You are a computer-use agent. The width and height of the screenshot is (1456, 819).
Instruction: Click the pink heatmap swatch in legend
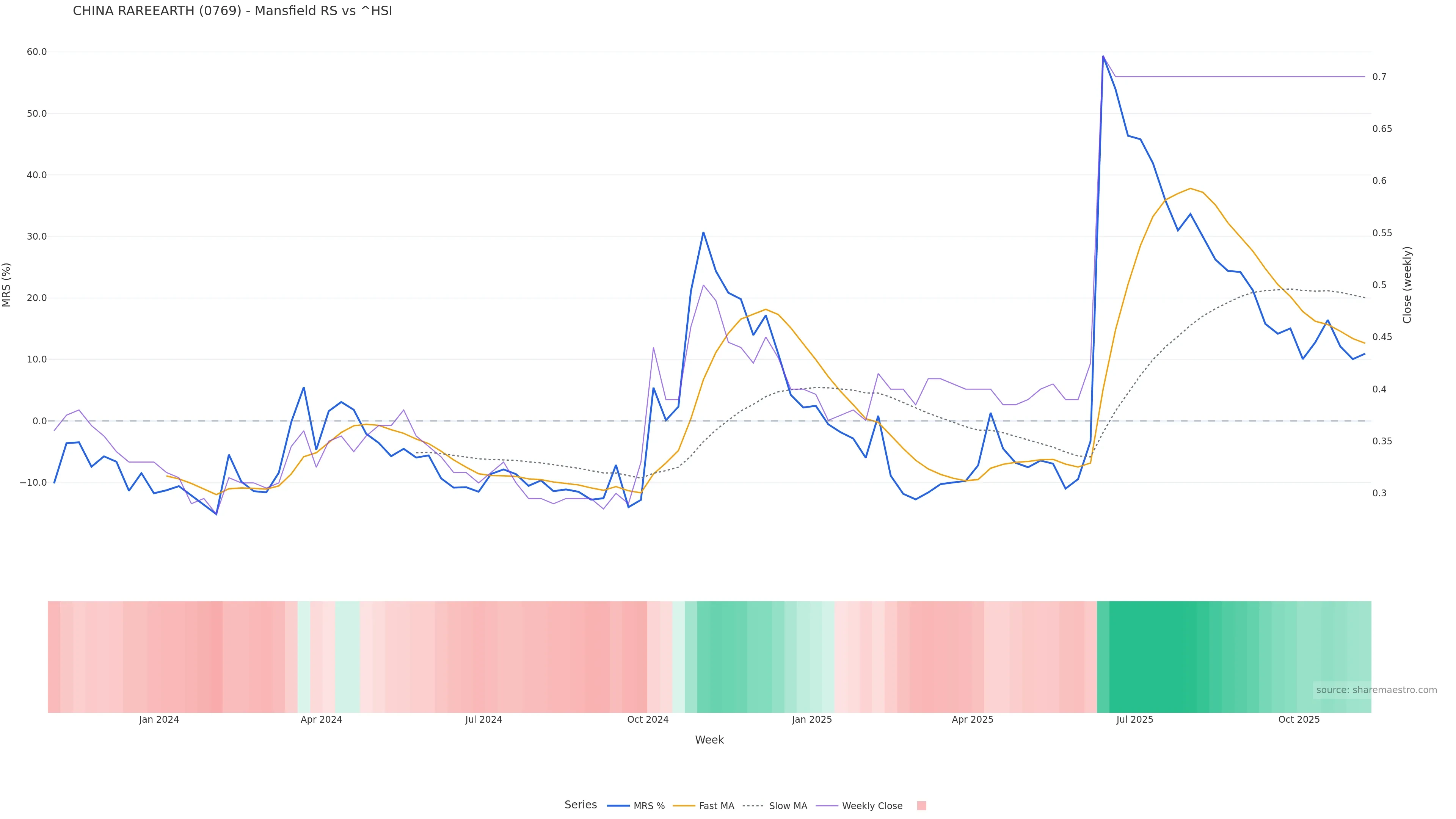pos(921,806)
